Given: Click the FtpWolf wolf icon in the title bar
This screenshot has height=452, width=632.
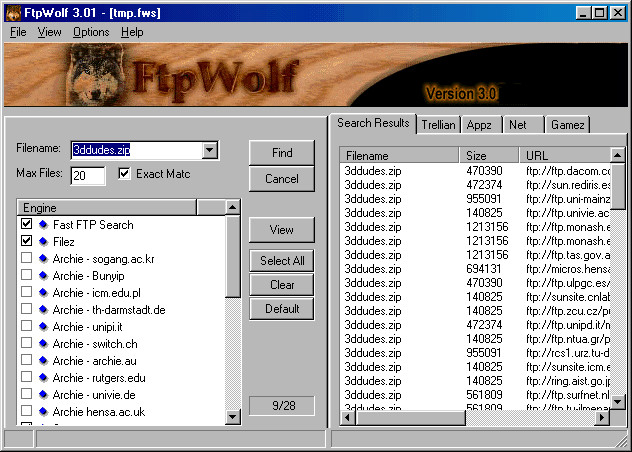Looking at the screenshot, I should 13,13.
